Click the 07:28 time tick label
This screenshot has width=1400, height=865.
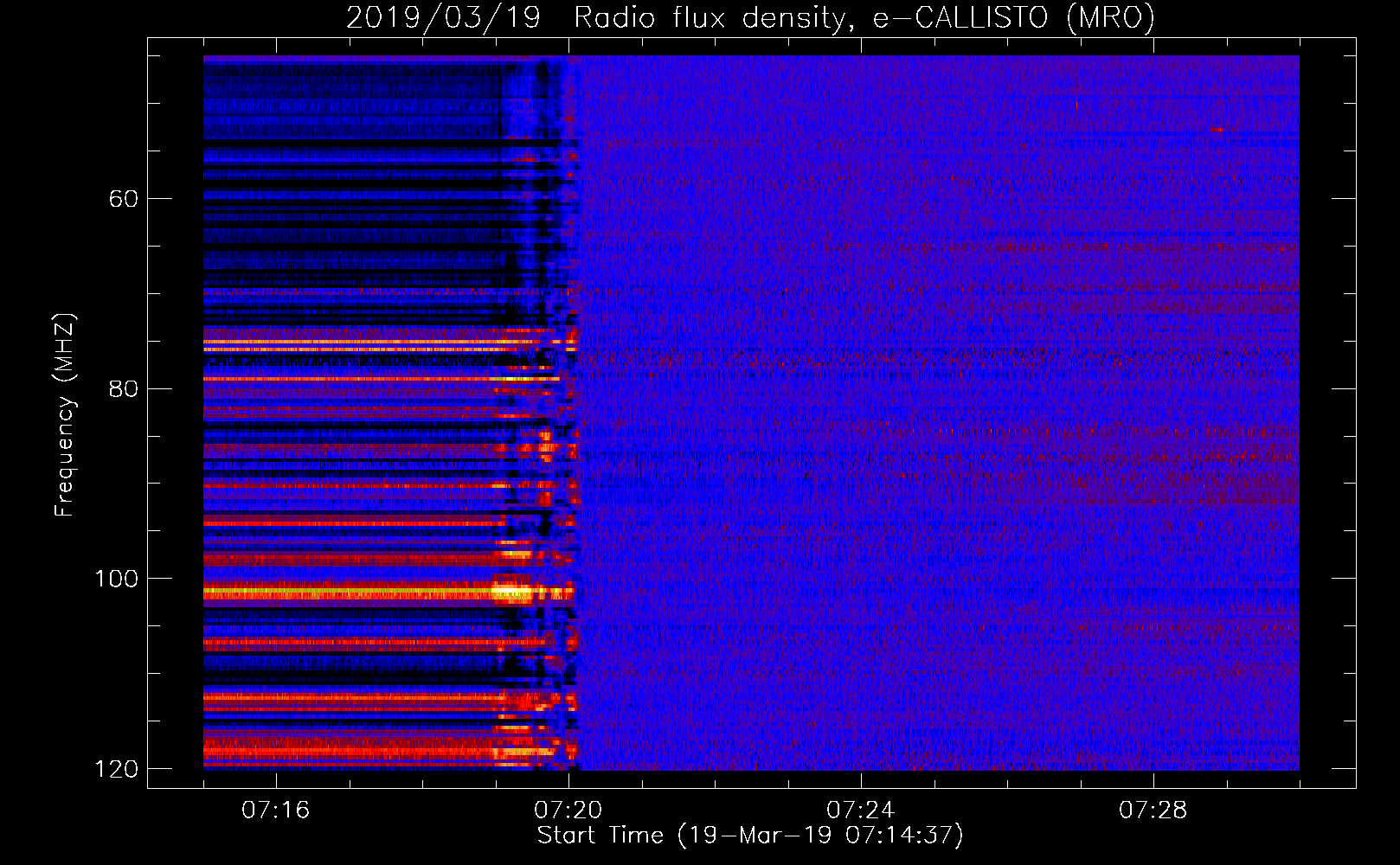(1153, 811)
